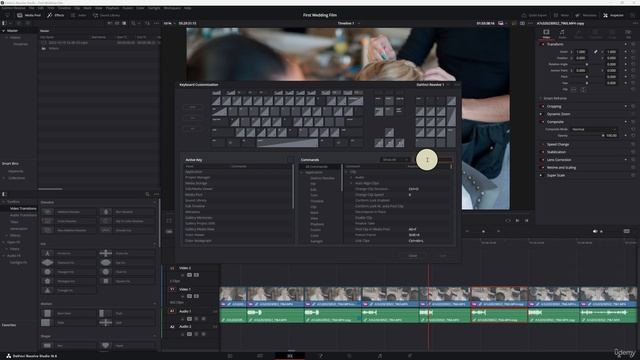This screenshot has height=360, width=640.
Task: Toggle the Stabilization enable switch
Action: click(543, 152)
